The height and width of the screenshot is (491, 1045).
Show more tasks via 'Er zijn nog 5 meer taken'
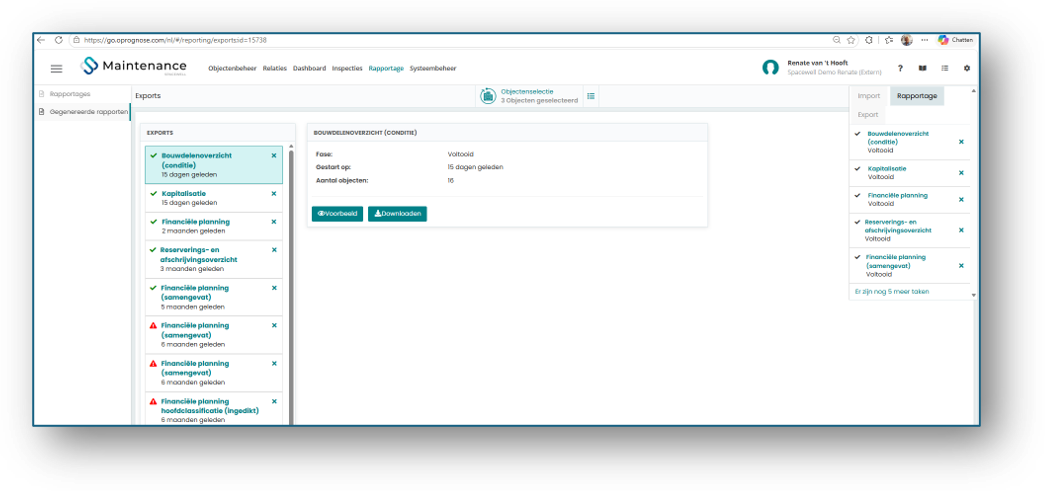pos(892,291)
